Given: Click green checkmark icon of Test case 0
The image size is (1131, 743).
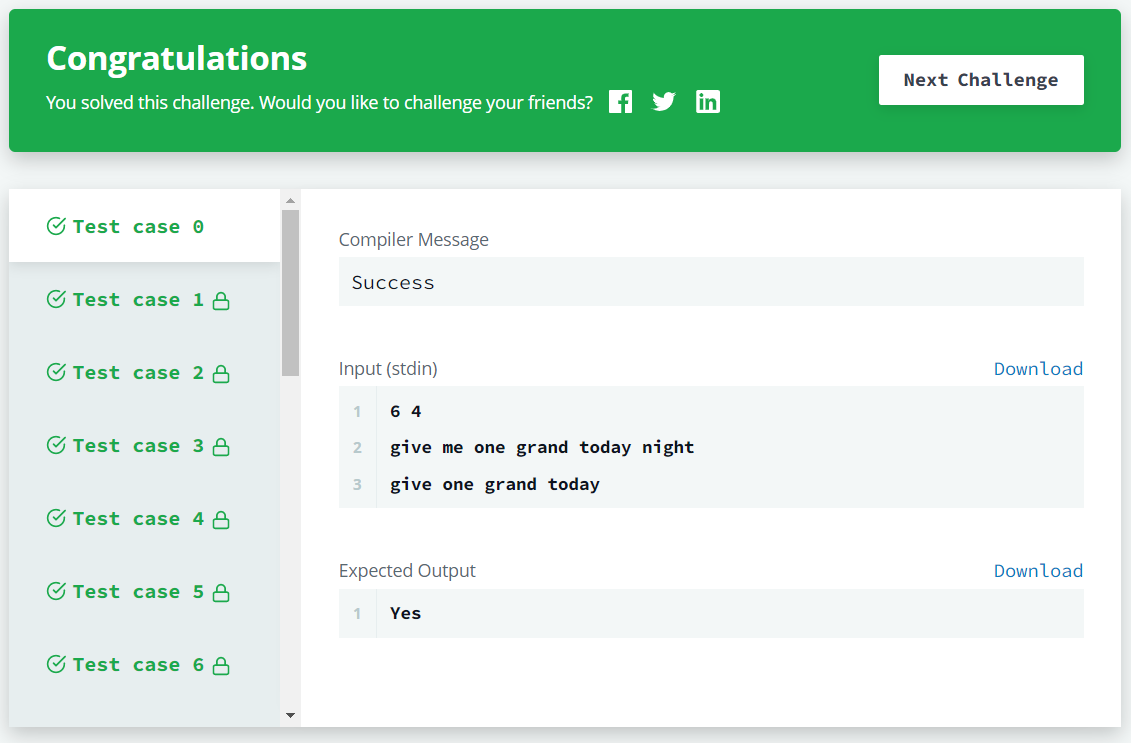Looking at the screenshot, I should pyautogui.click(x=56, y=226).
